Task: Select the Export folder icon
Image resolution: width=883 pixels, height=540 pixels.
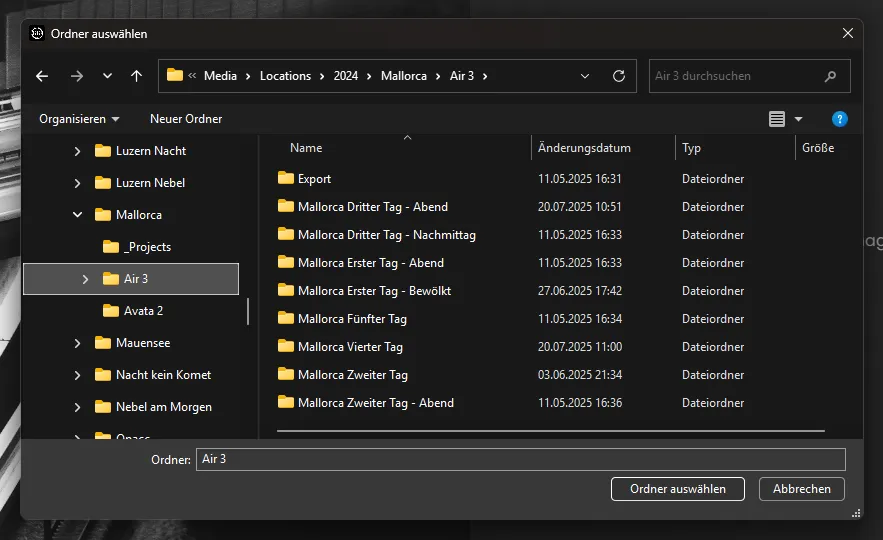Action: [286, 179]
